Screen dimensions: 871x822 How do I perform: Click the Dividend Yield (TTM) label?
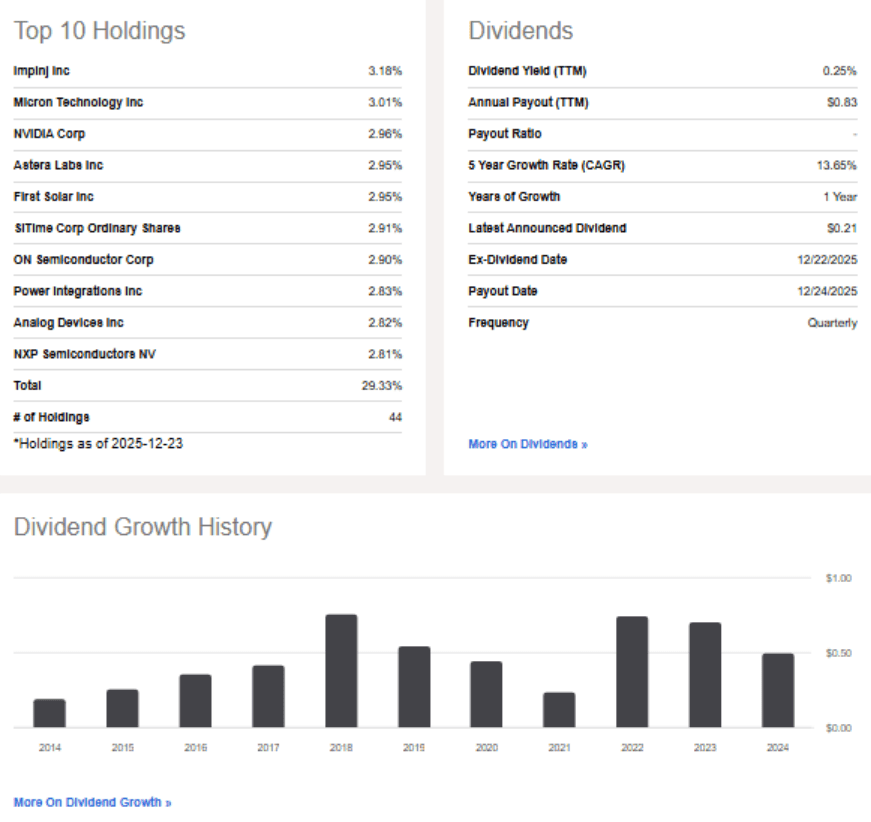[527, 71]
